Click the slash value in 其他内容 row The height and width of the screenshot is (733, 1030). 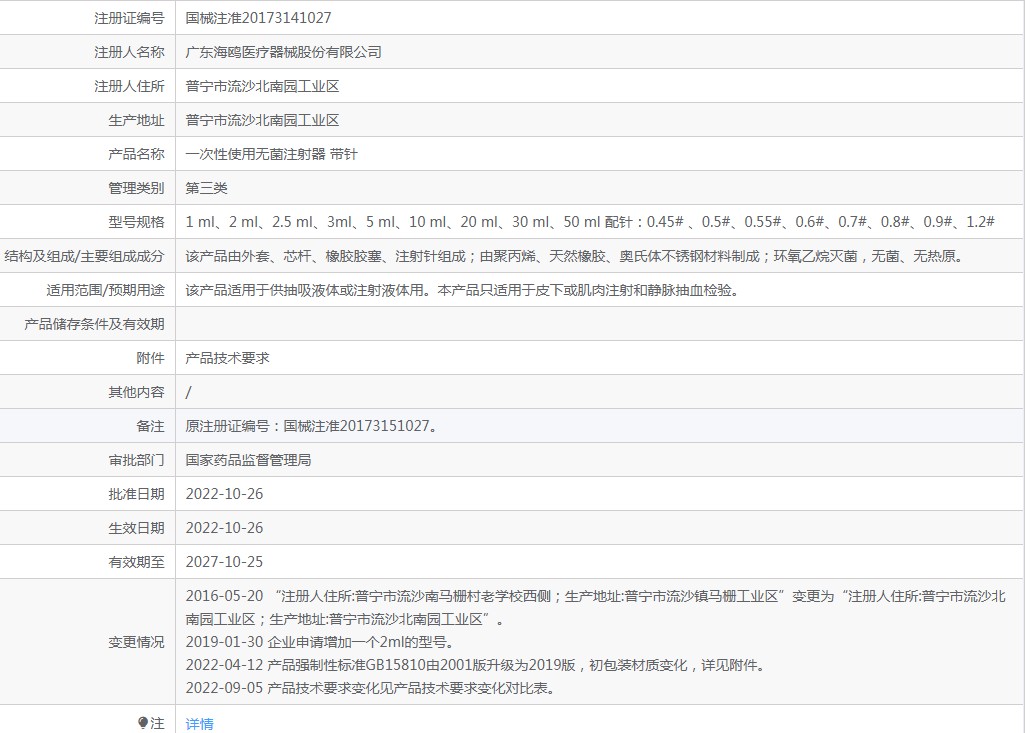(189, 392)
